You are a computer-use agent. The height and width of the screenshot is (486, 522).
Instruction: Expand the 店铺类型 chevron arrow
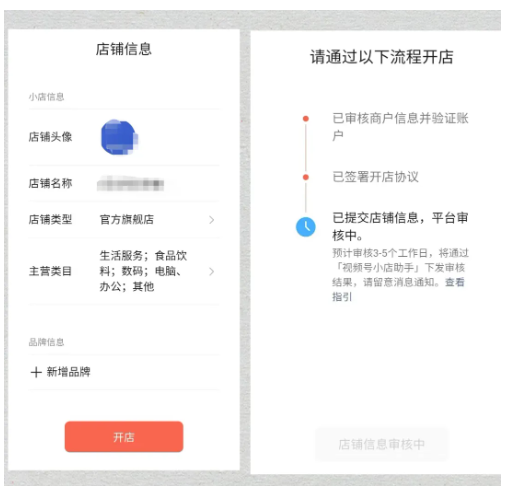point(212,220)
